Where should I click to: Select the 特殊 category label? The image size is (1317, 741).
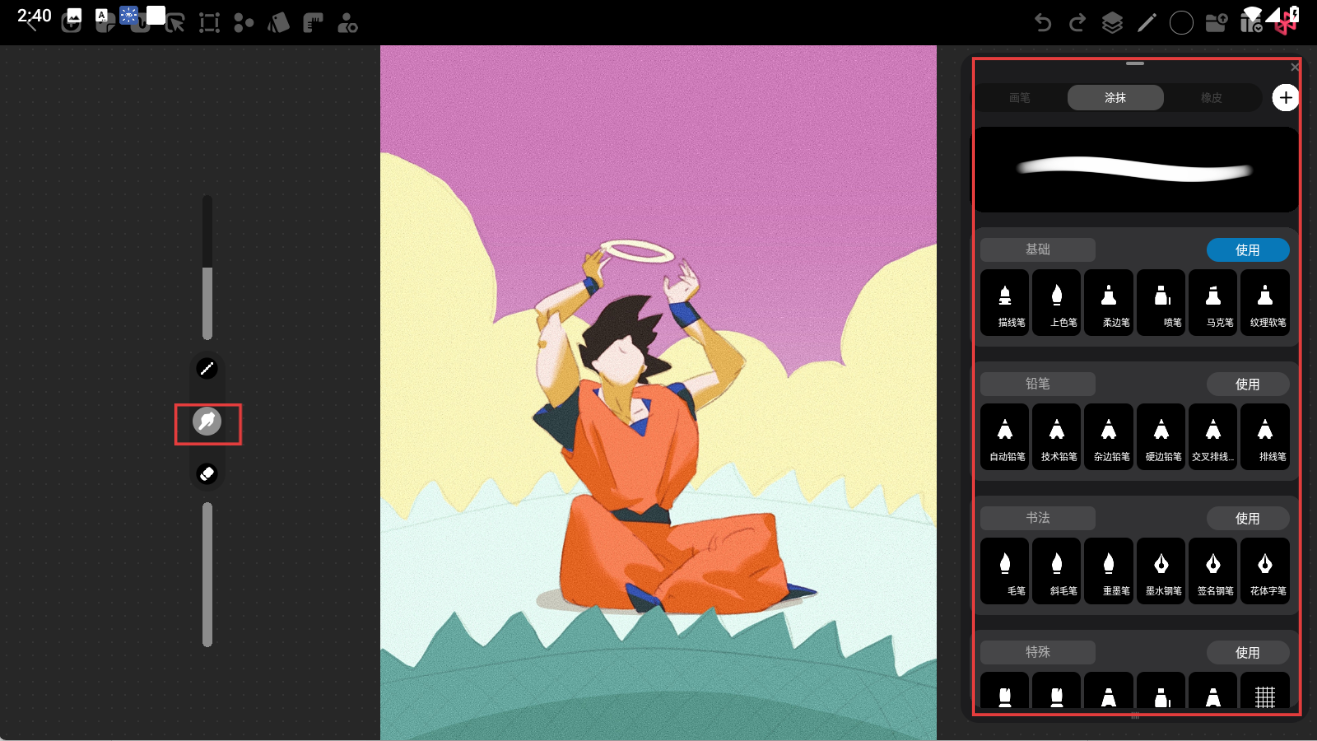(x=1038, y=652)
